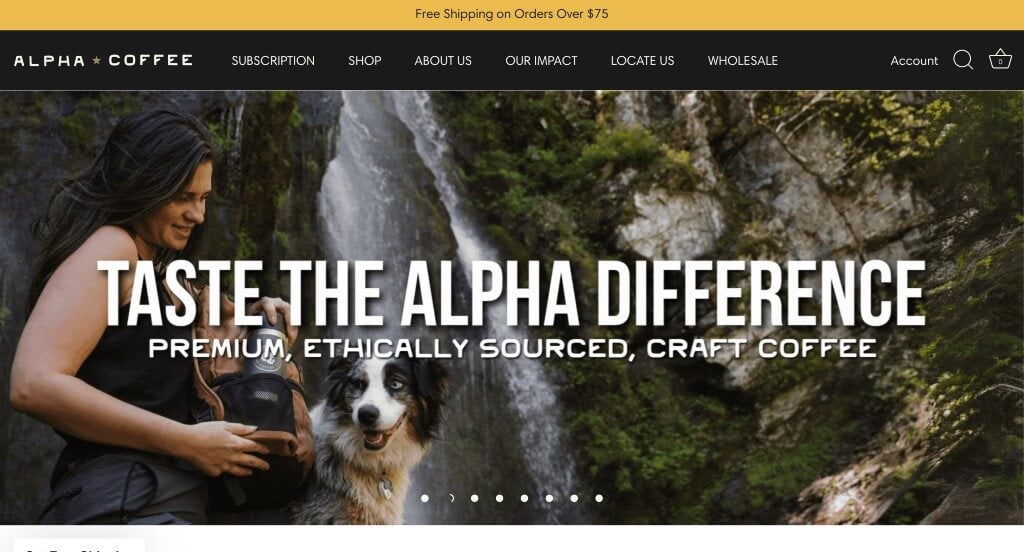Open the shopping basket cart icon
This screenshot has height=552, width=1024.
point(1000,59)
